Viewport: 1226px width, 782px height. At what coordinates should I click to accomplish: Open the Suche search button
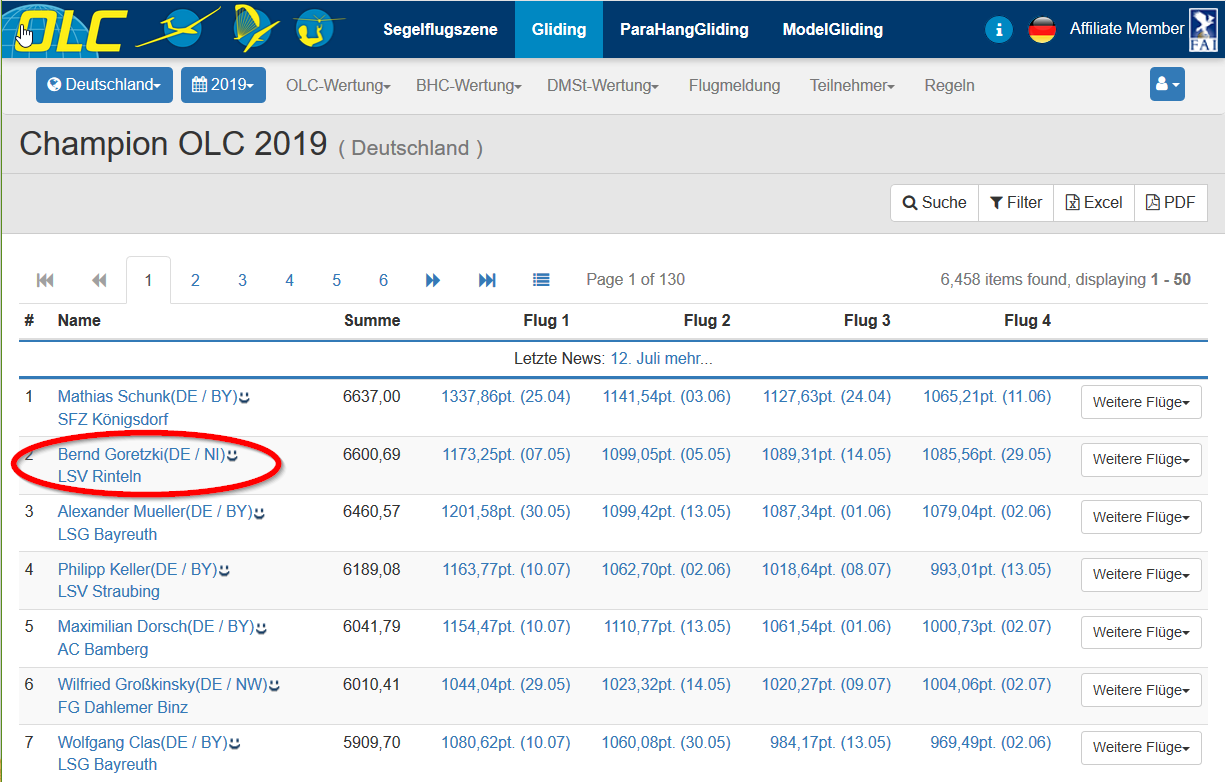[934, 202]
